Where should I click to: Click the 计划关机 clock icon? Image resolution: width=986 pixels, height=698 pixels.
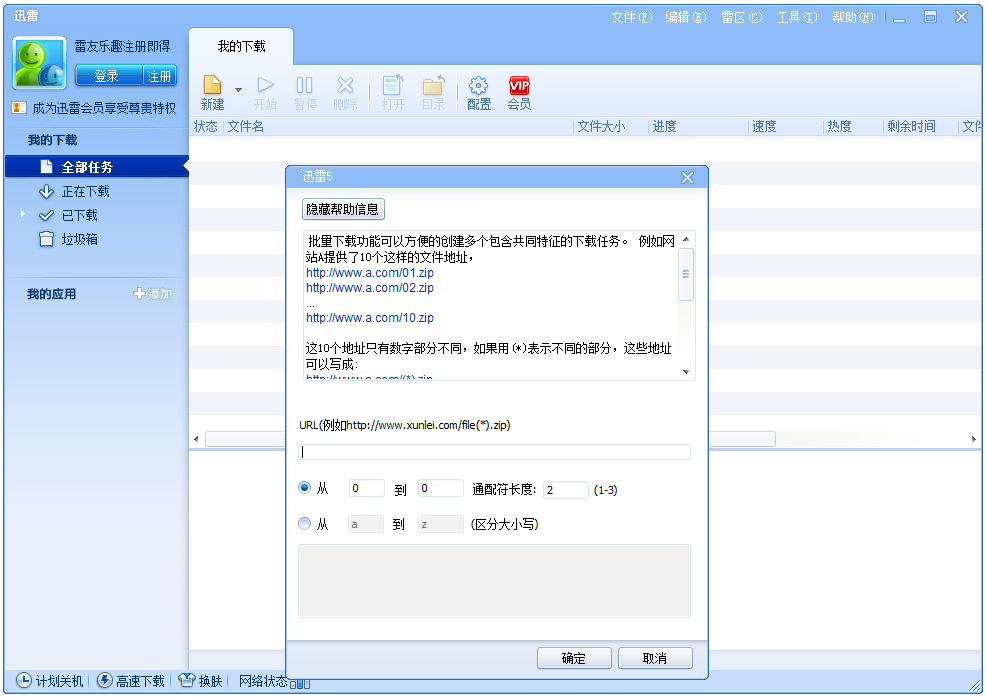pyautogui.click(x=24, y=681)
